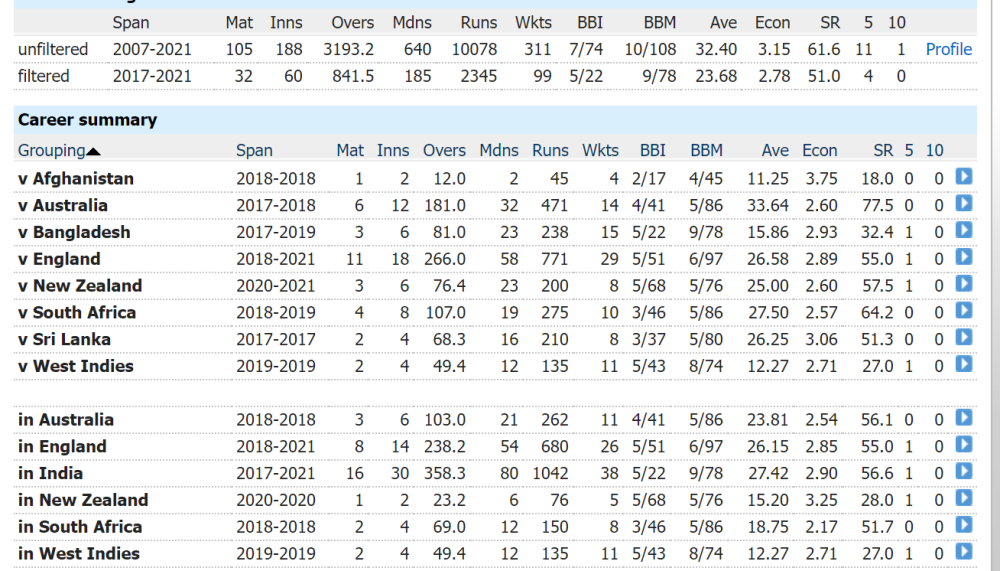The width and height of the screenshot is (1000, 571).
Task: Sort career summary by Overs header
Action: [444, 151]
